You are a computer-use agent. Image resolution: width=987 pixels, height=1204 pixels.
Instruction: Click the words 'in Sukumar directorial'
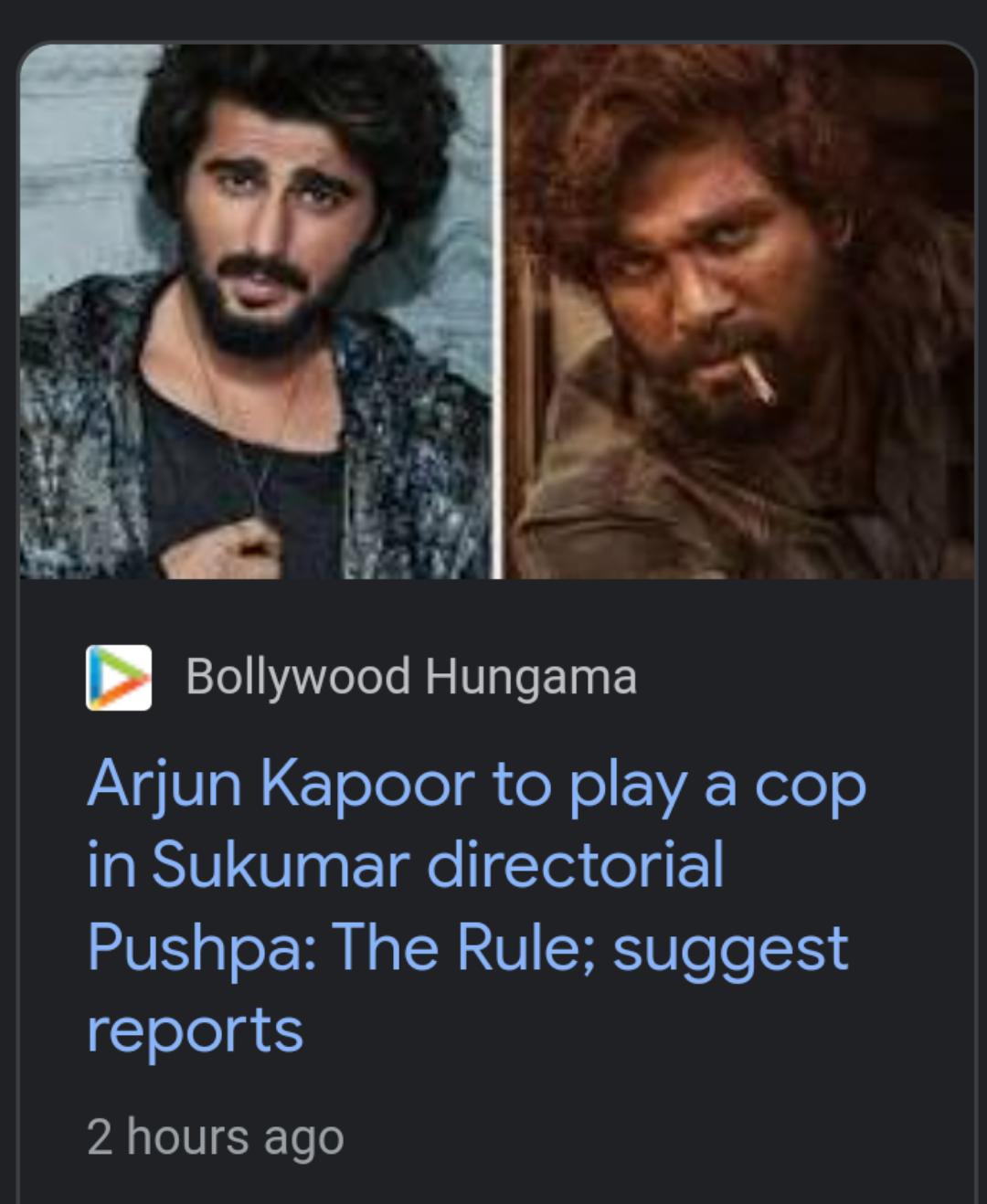point(406,865)
